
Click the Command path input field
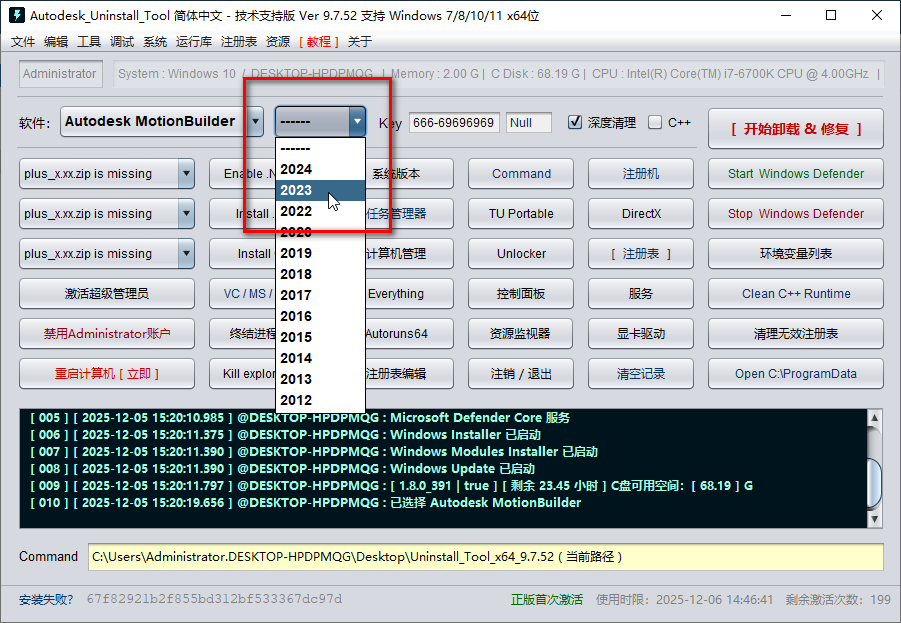pos(486,556)
